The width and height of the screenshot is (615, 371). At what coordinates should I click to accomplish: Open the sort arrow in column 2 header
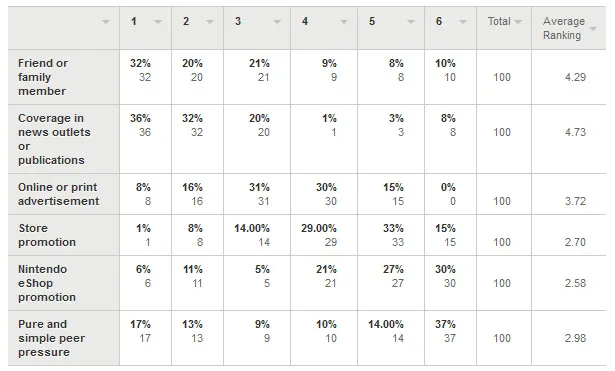pyautogui.click(x=210, y=22)
